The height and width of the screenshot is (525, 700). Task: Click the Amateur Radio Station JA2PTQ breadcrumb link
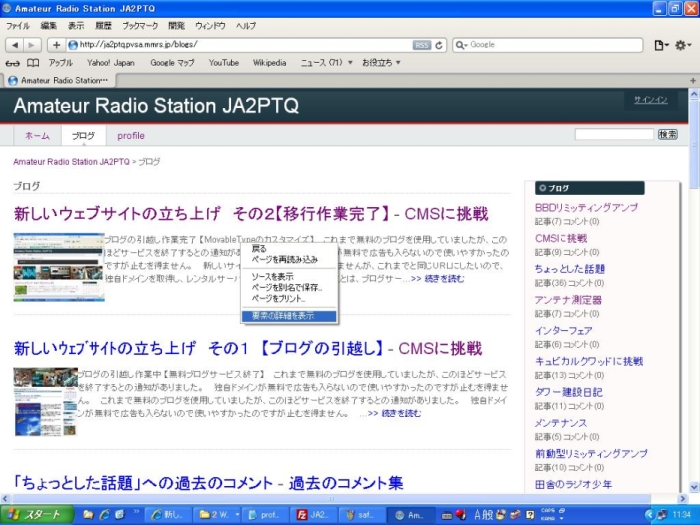pos(71,162)
